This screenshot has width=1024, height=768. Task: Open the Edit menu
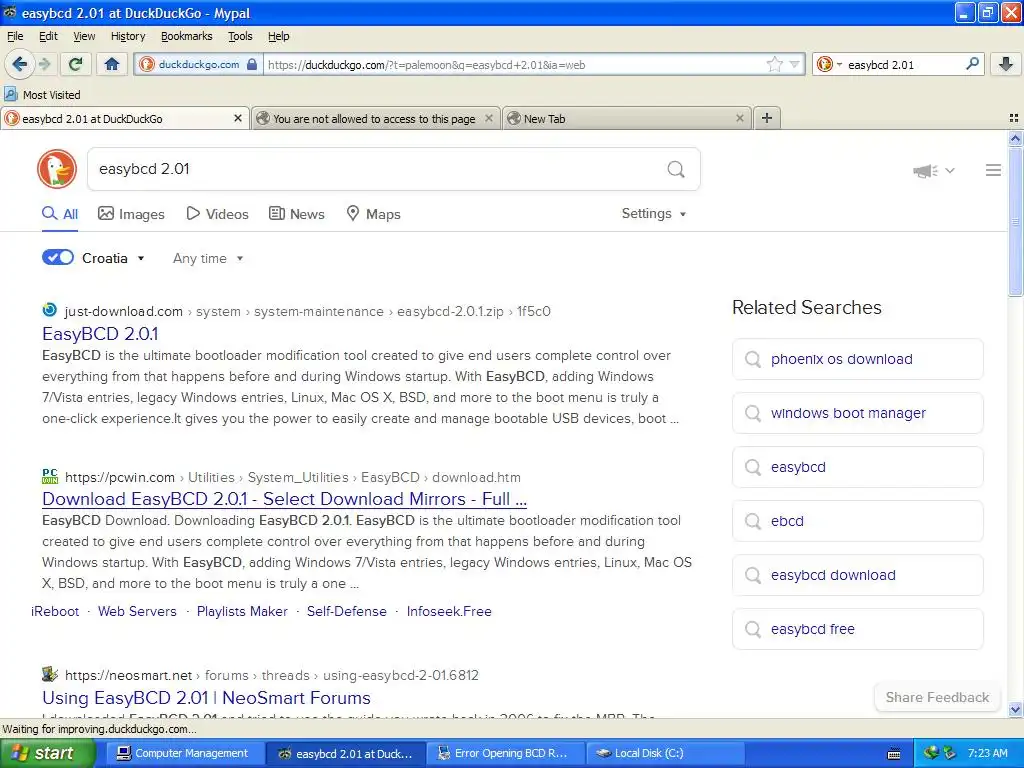pyautogui.click(x=48, y=36)
